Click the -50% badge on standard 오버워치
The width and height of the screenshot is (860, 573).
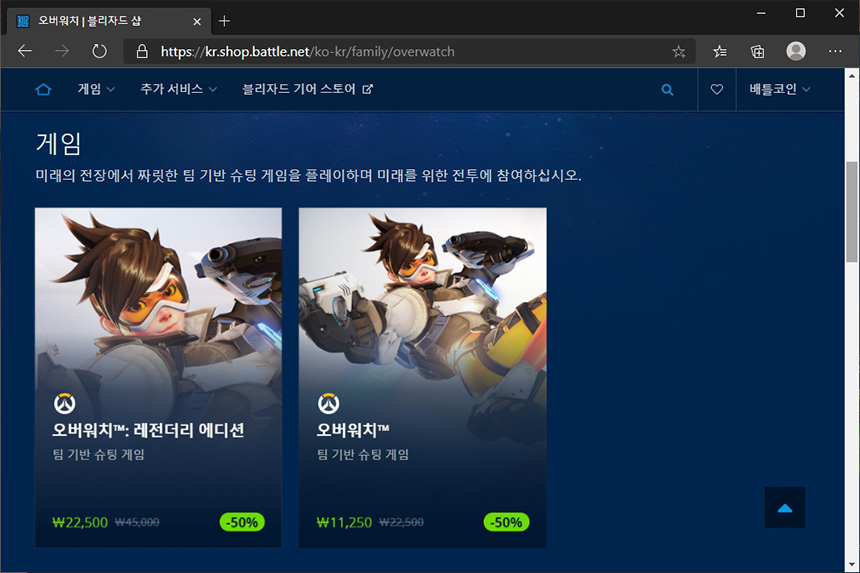(x=506, y=522)
